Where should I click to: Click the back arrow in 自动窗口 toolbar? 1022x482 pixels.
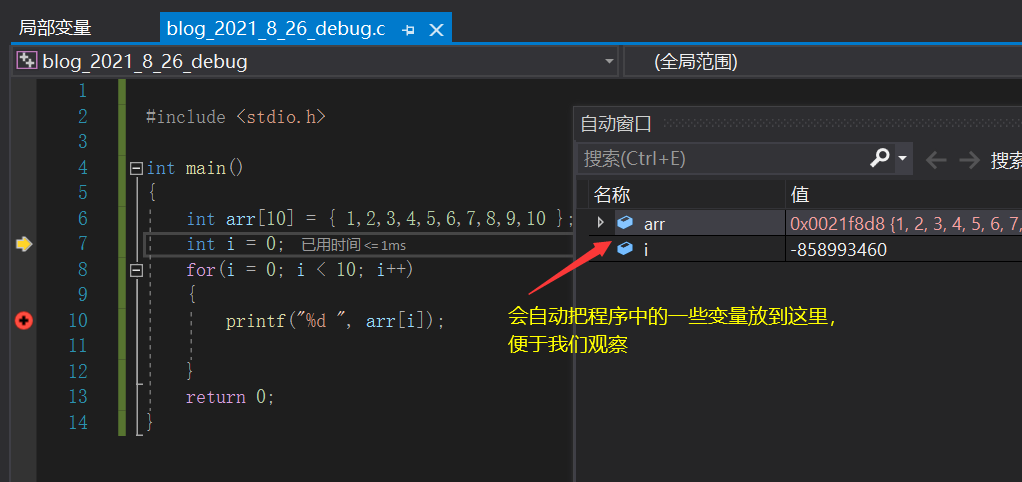936,160
